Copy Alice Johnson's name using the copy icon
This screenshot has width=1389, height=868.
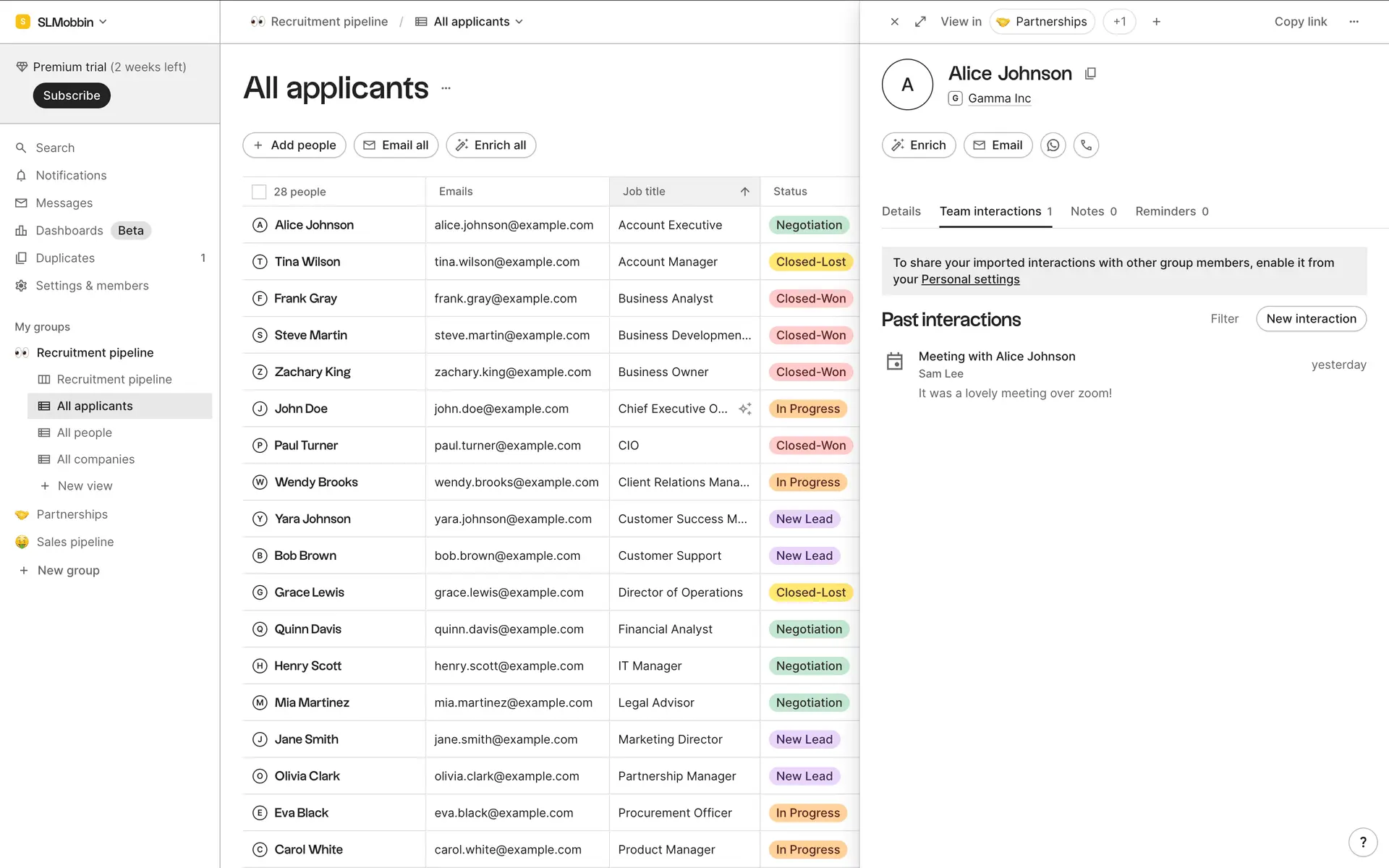pos(1090,74)
